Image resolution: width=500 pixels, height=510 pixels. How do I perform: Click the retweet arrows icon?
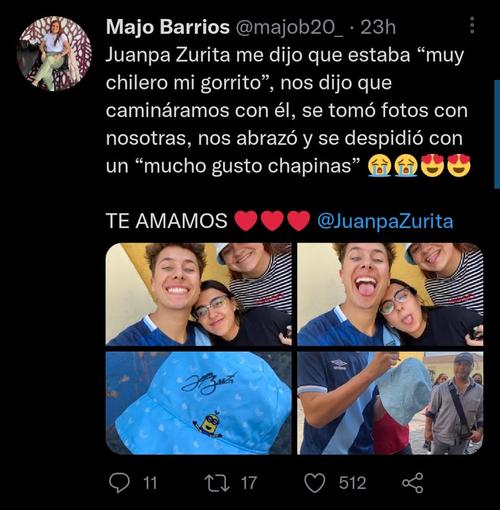tap(217, 483)
